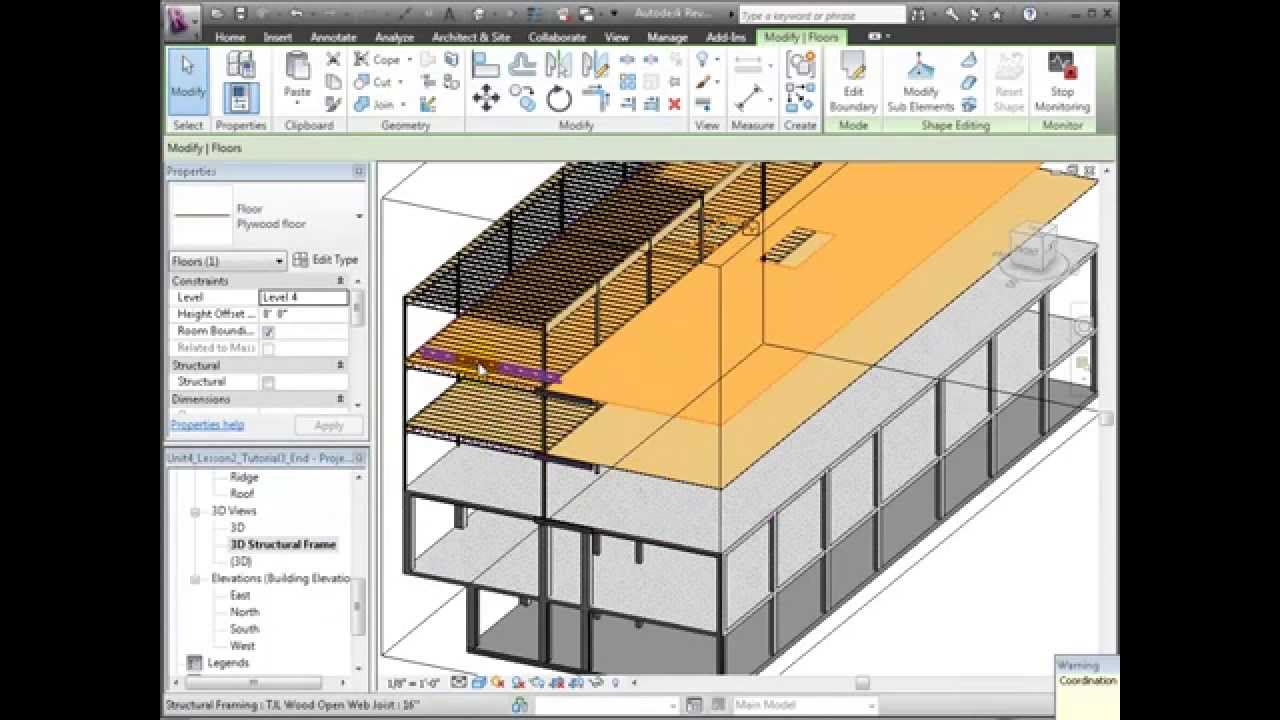Collapse the 3D Views tree node
Image resolution: width=1280 pixels, height=720 pixels.
pos(196,511)
